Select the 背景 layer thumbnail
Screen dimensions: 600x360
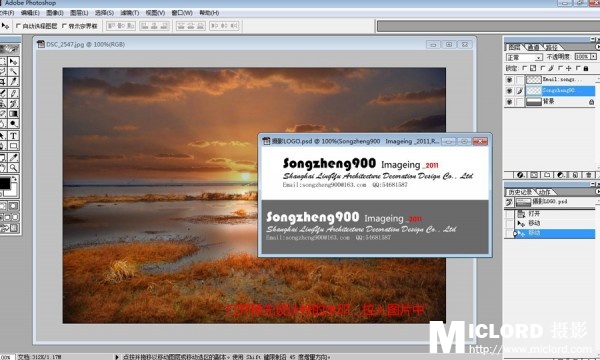[533, 102]
